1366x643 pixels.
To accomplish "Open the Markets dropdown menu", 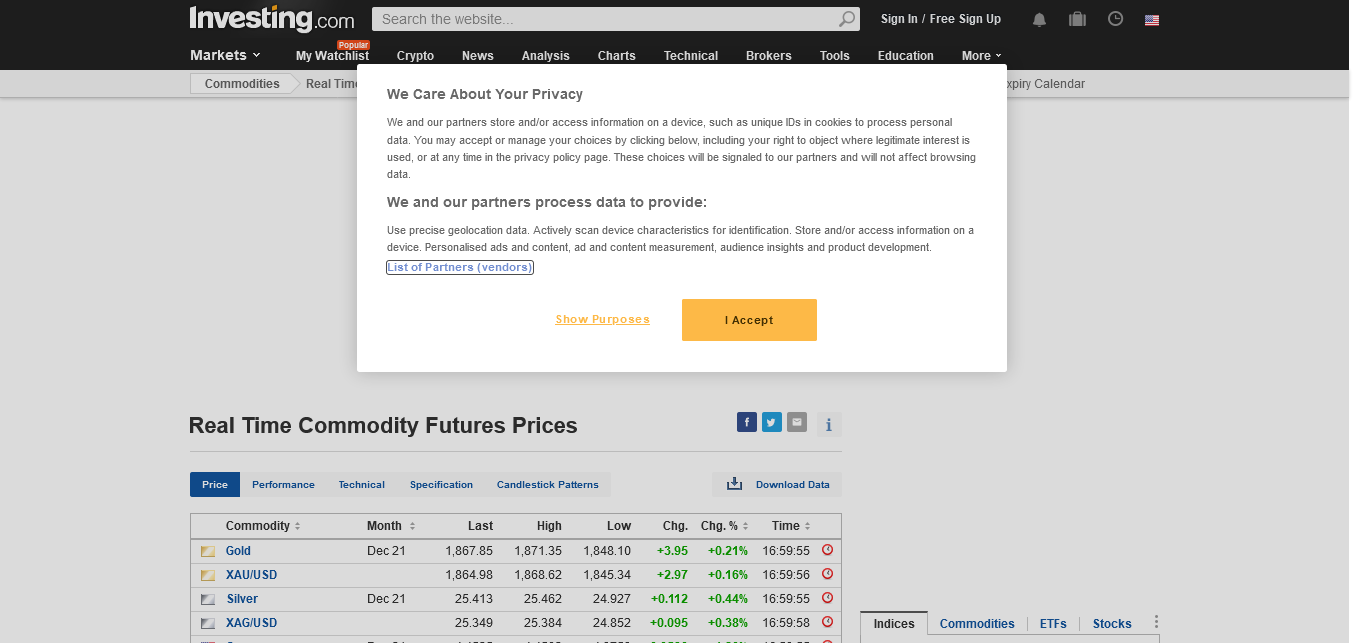I will tap(225, 55).
